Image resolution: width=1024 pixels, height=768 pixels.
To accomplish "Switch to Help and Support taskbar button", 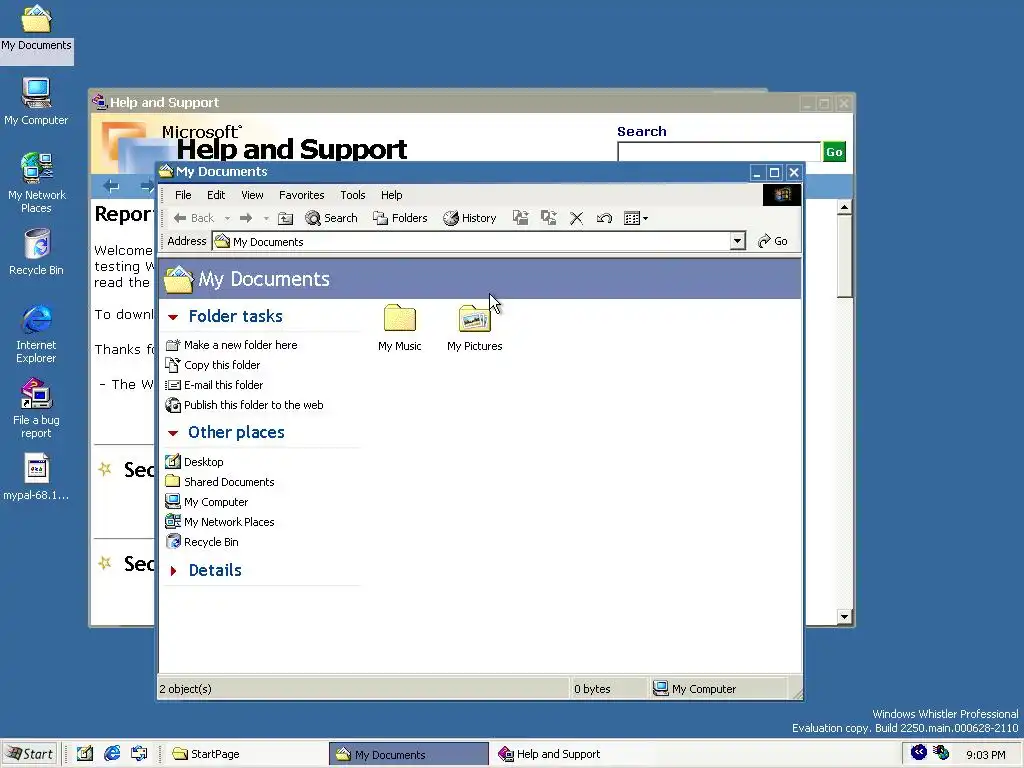I will [571, 754].
